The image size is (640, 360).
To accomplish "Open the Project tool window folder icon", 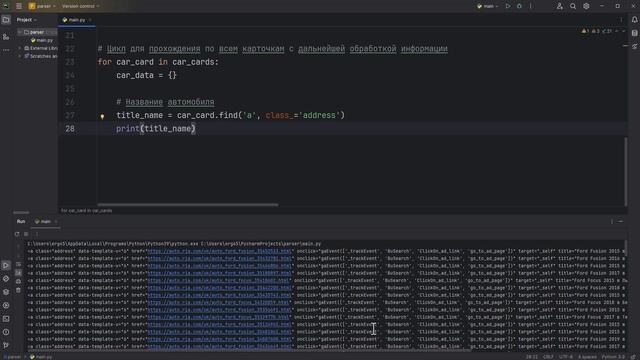I will coord(6,20).
